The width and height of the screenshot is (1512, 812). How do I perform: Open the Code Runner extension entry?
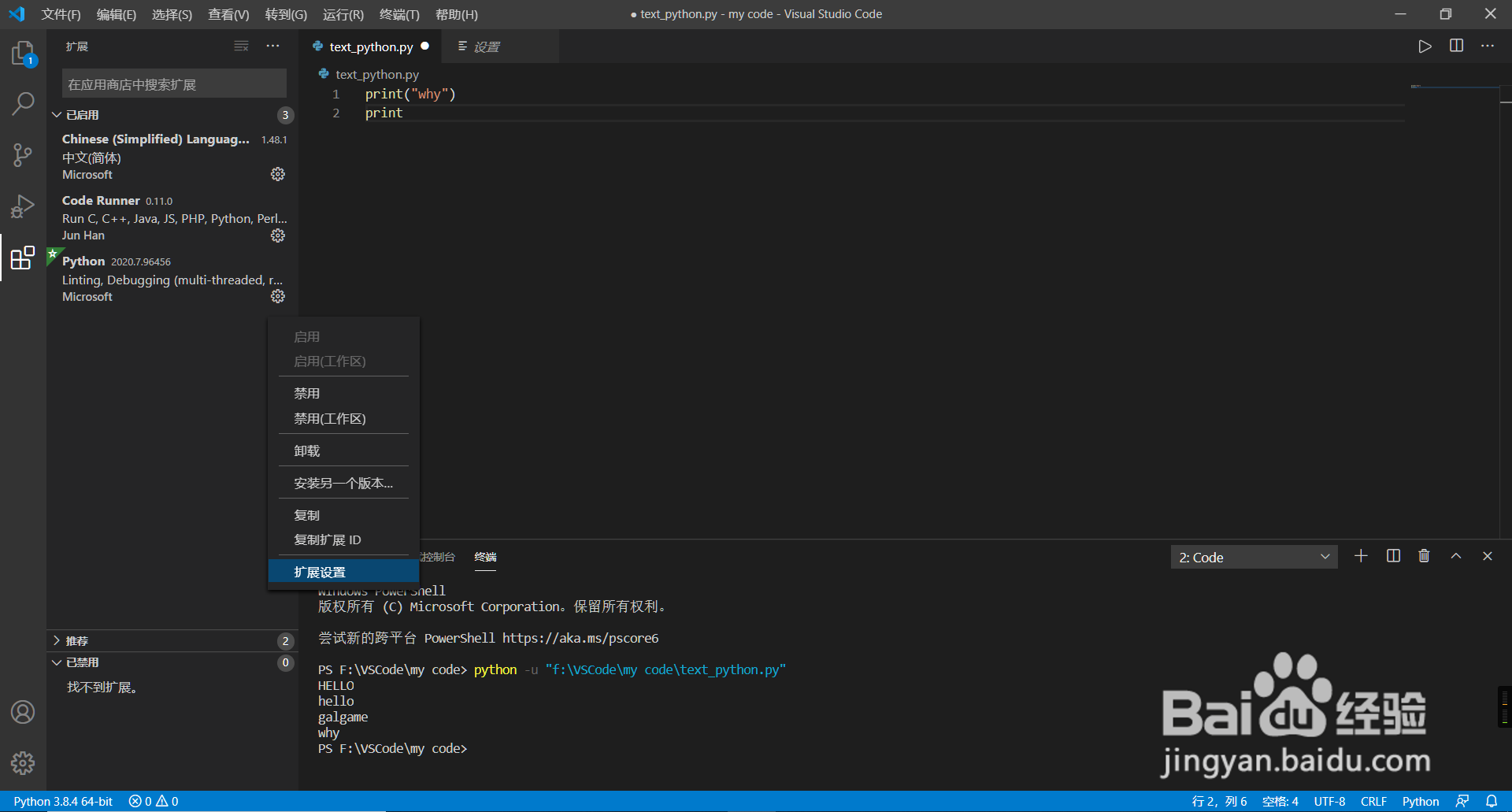172,217
